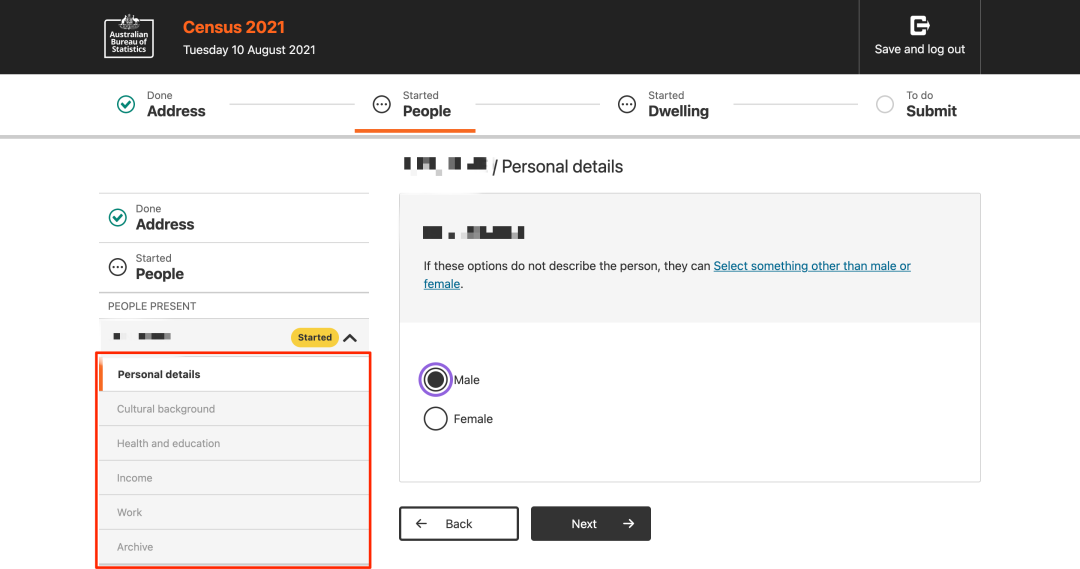Click the Save and log out icon

tap(919, 26)
